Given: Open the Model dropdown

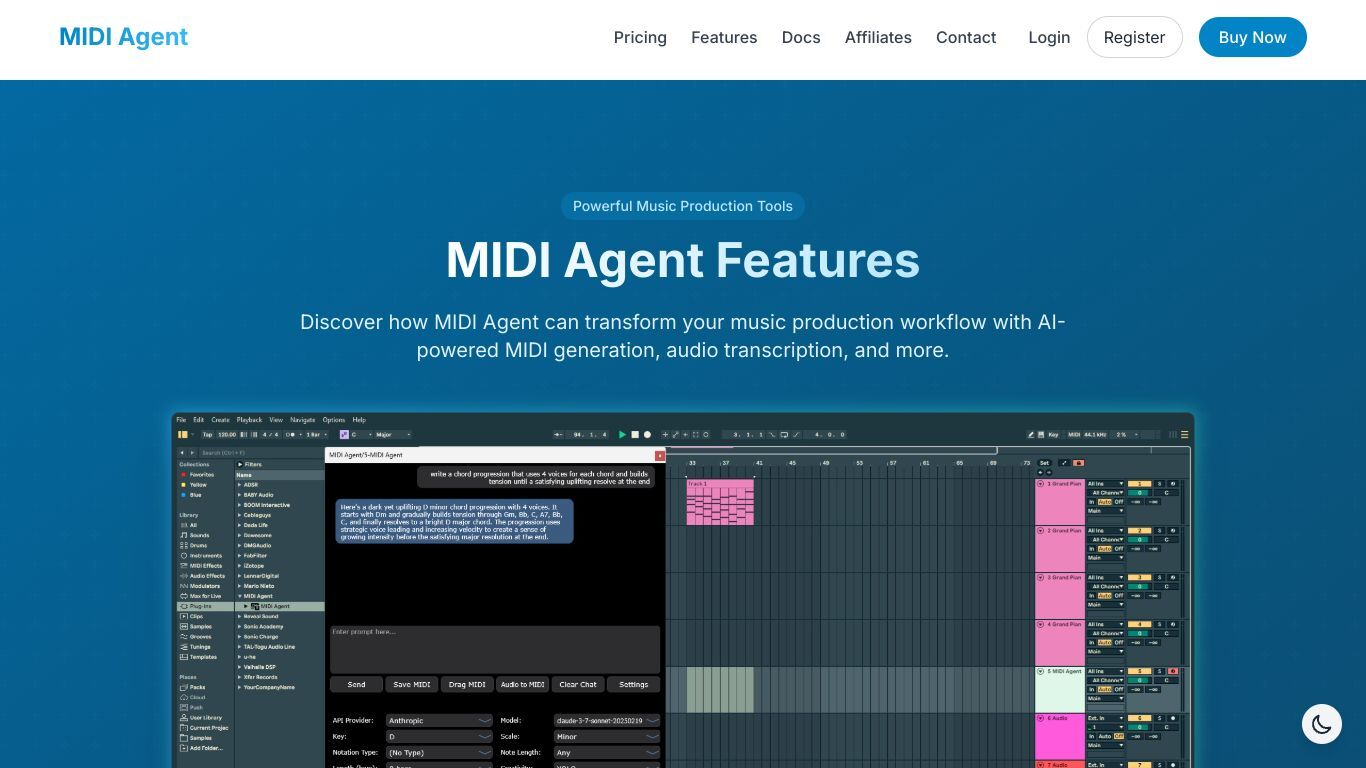Looking at the screenshot, I should tap(606, 721).
